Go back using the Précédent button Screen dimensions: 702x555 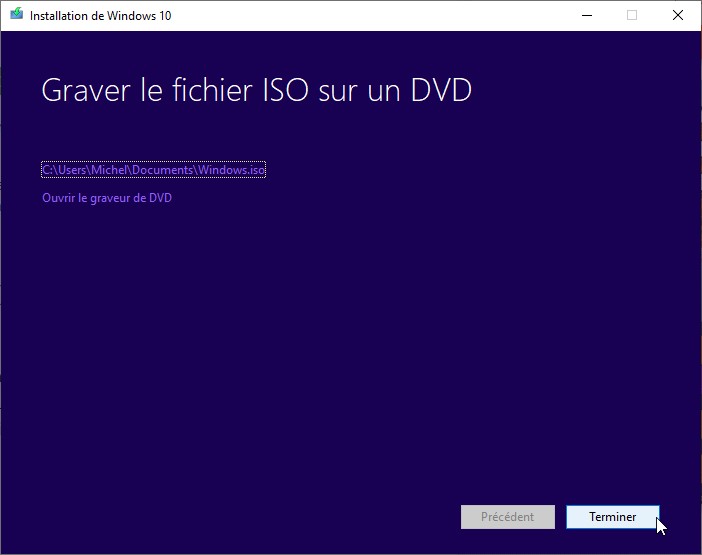507,517
